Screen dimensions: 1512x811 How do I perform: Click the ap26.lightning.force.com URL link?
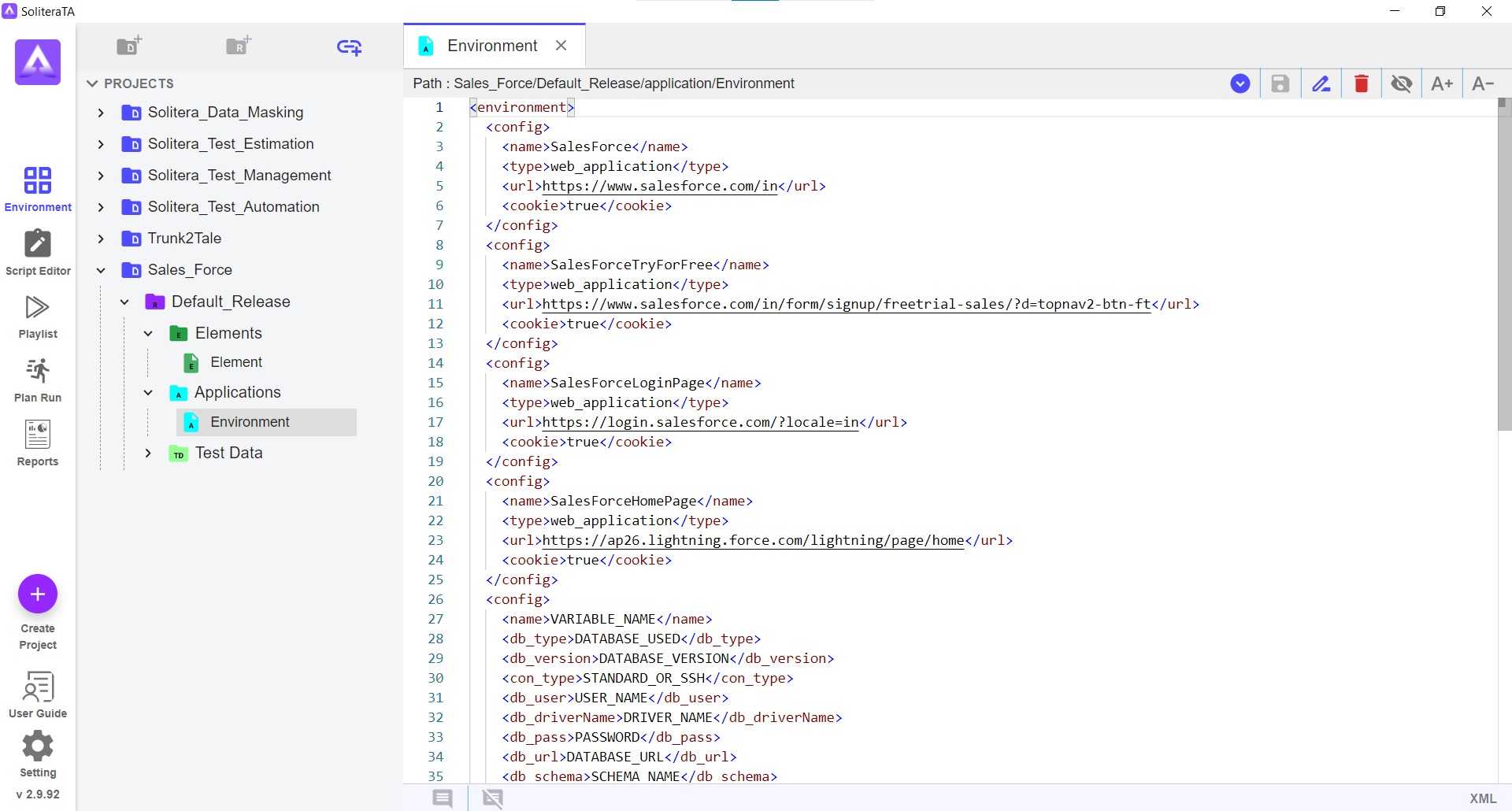(x=753, y=540)
